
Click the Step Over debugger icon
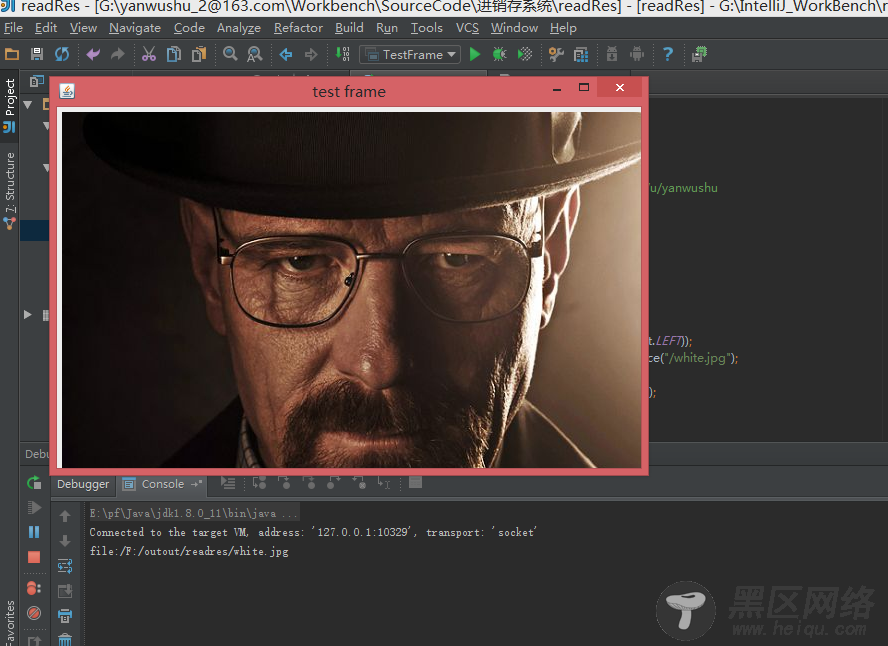[259, 483]
